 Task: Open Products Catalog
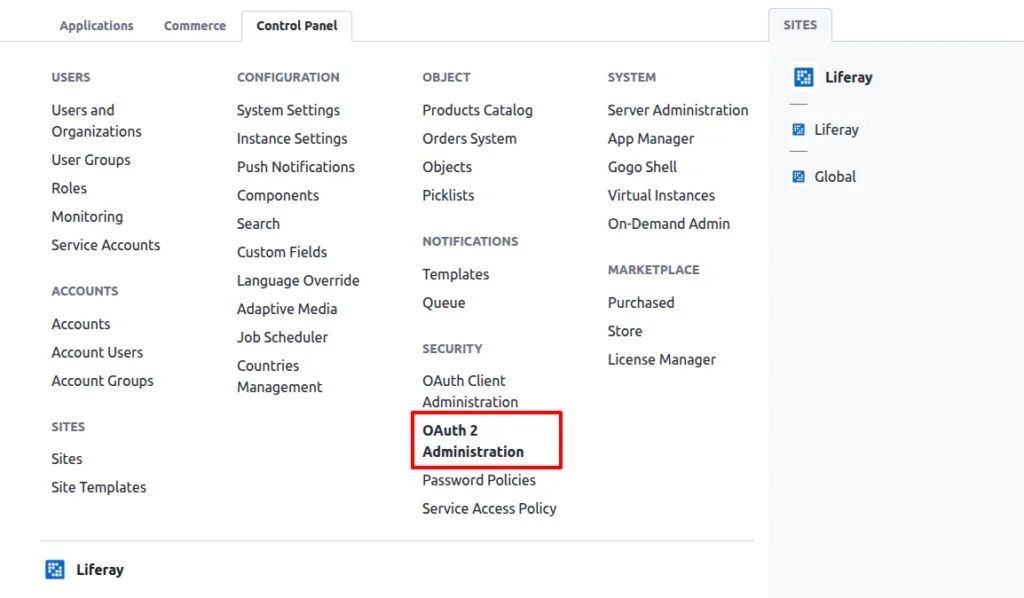[477, 110]
